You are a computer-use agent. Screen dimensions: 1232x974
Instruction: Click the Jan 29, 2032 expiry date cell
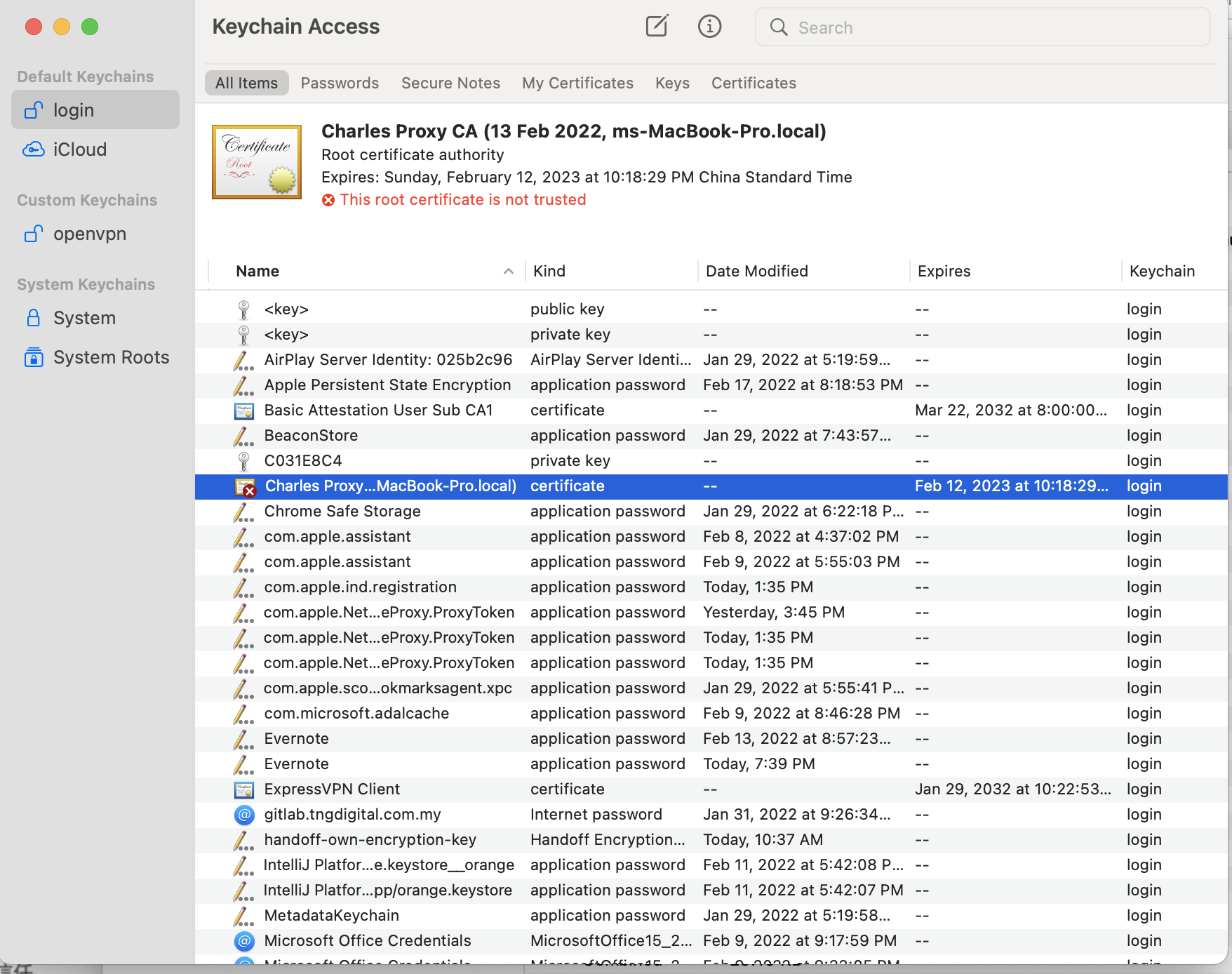tap(1013, 789)
